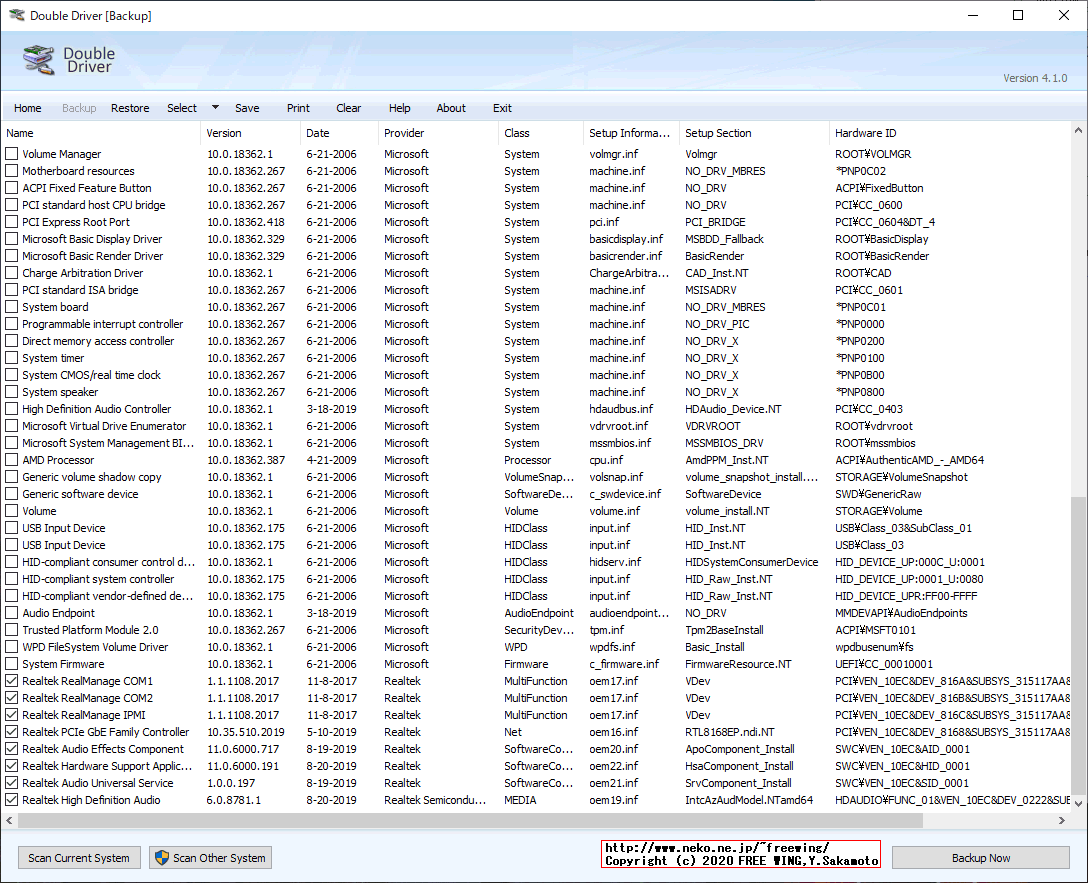Check the Volume Manager driver checkbox
This screenshot has width=1088, height=883.
(12, 154)
